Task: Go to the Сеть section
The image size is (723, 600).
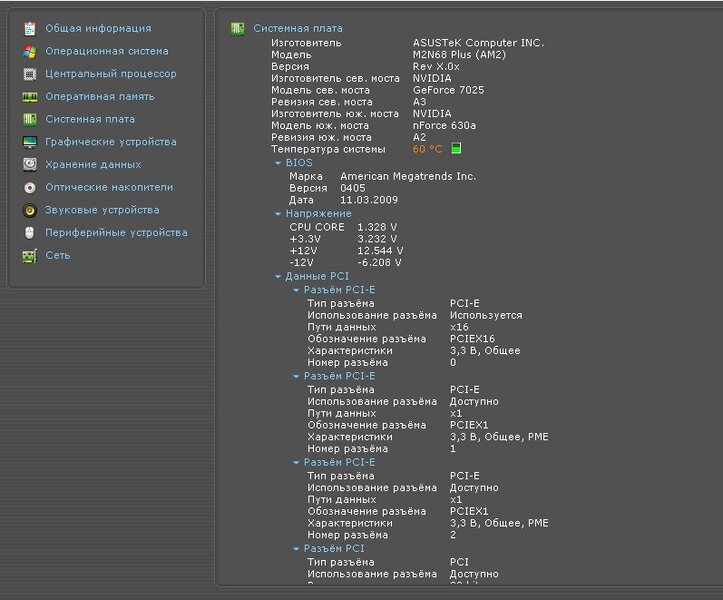Action: [x=58, y=255]
